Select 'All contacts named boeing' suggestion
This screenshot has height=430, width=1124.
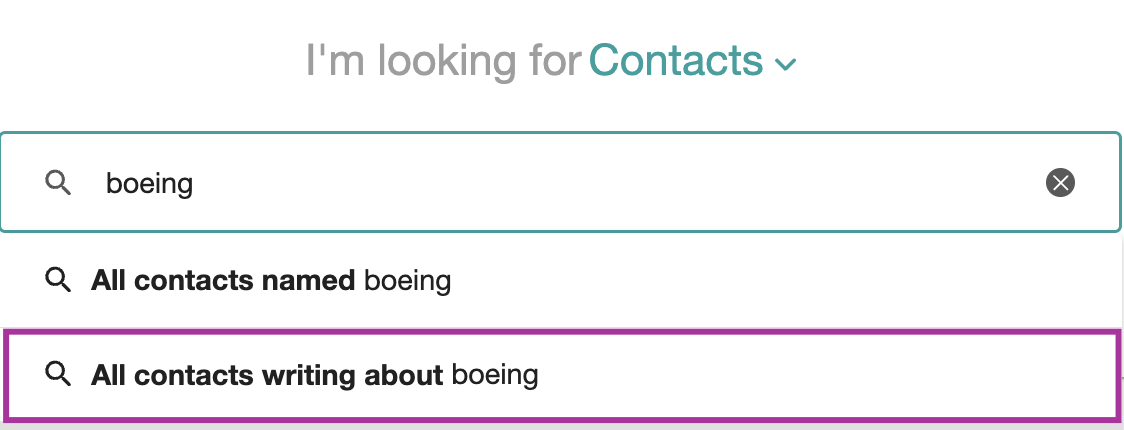pos(561,280)
